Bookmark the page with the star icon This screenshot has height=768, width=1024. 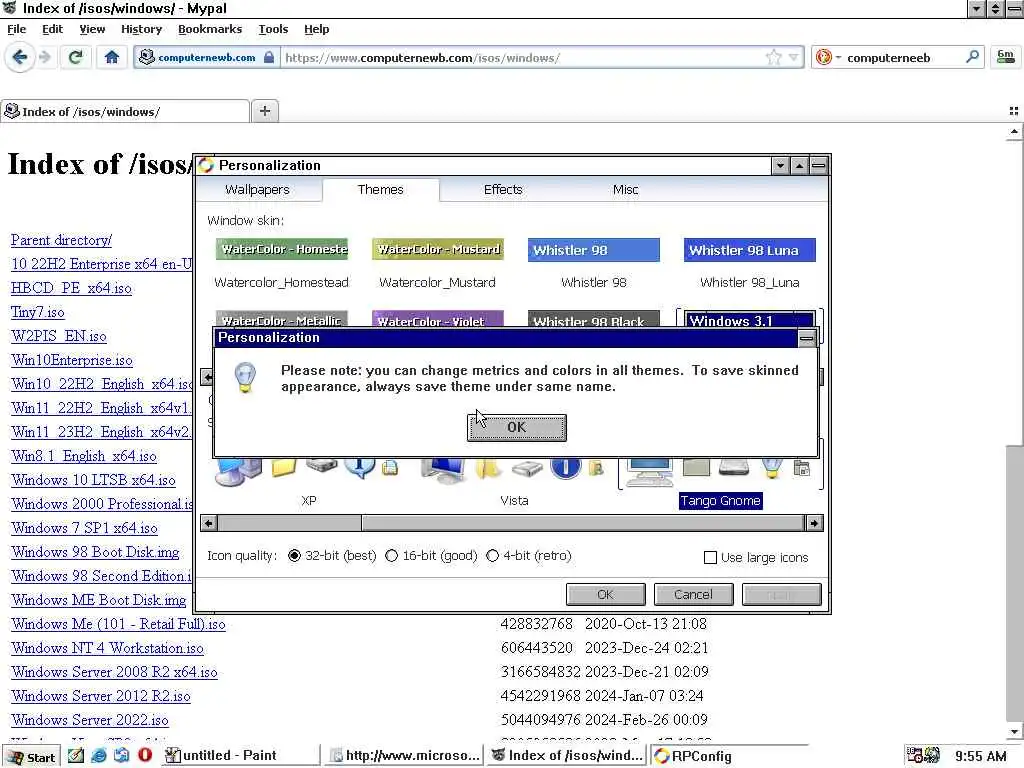pyautogui.click(x=774, y=57)
